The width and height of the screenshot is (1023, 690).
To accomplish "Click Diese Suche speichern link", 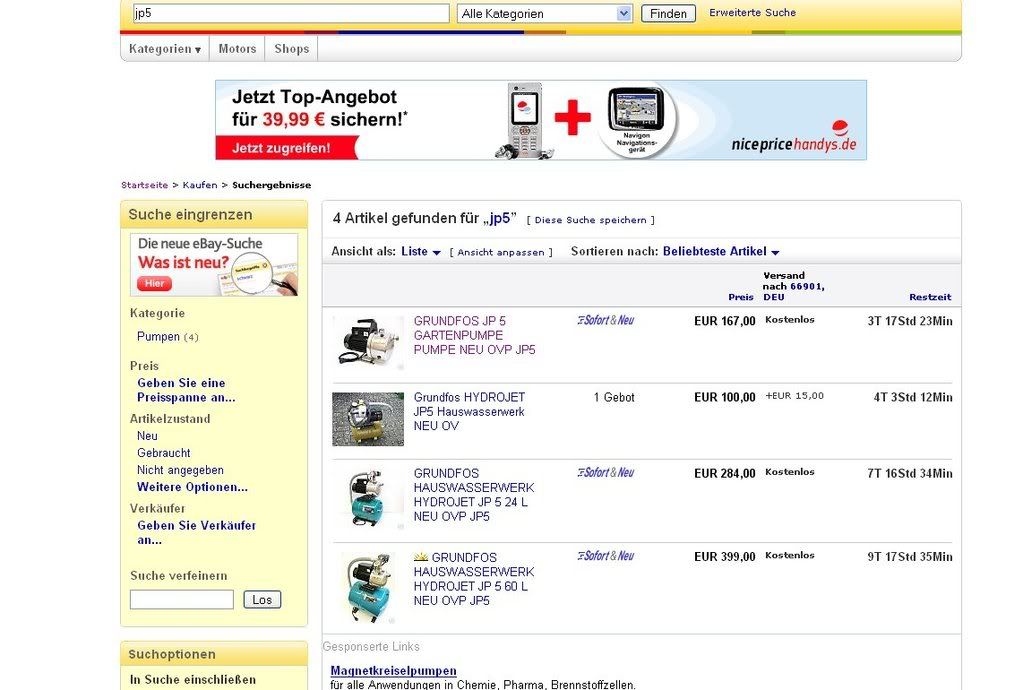I will (590, 220).
